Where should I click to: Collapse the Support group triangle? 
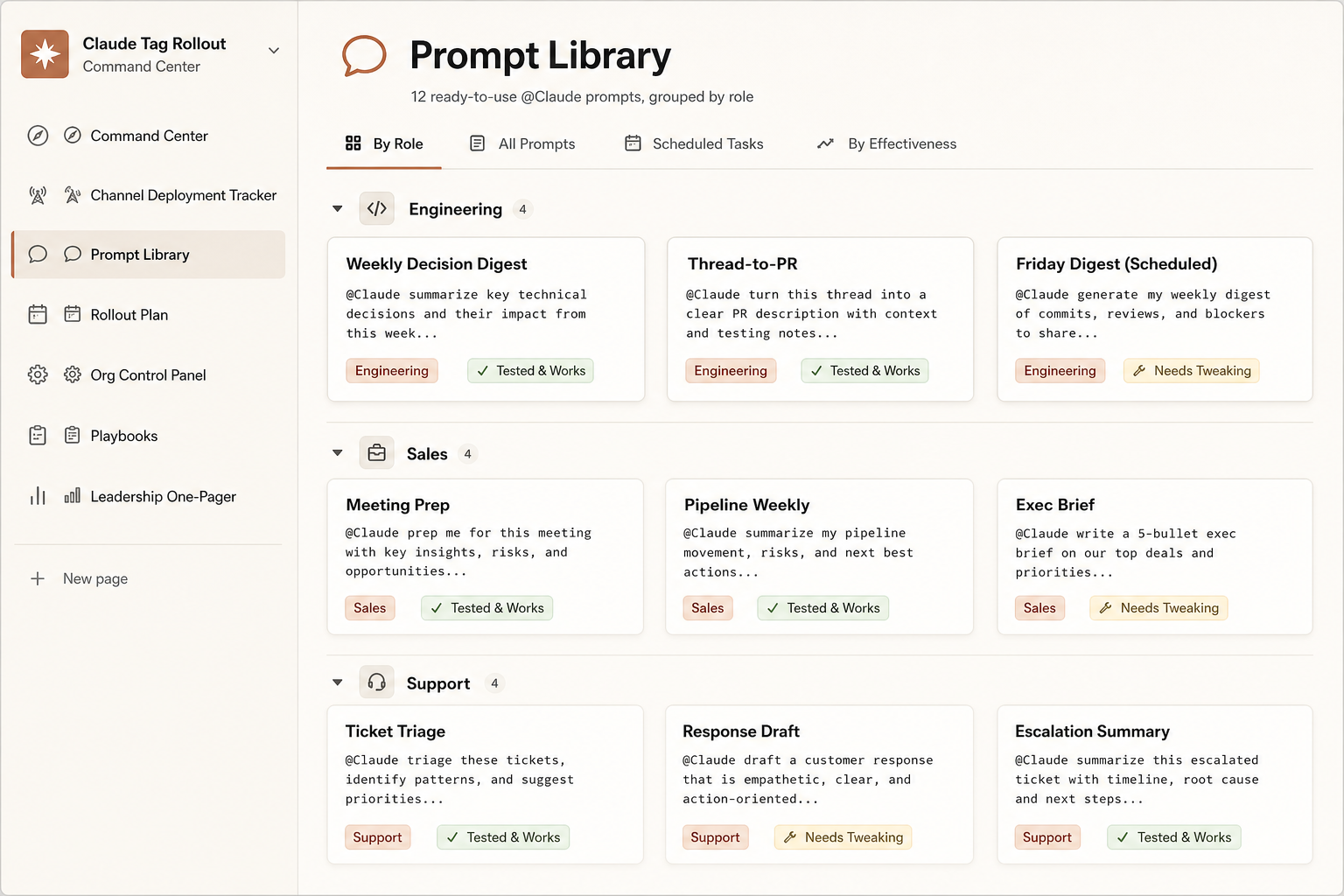tap(338, 682)
